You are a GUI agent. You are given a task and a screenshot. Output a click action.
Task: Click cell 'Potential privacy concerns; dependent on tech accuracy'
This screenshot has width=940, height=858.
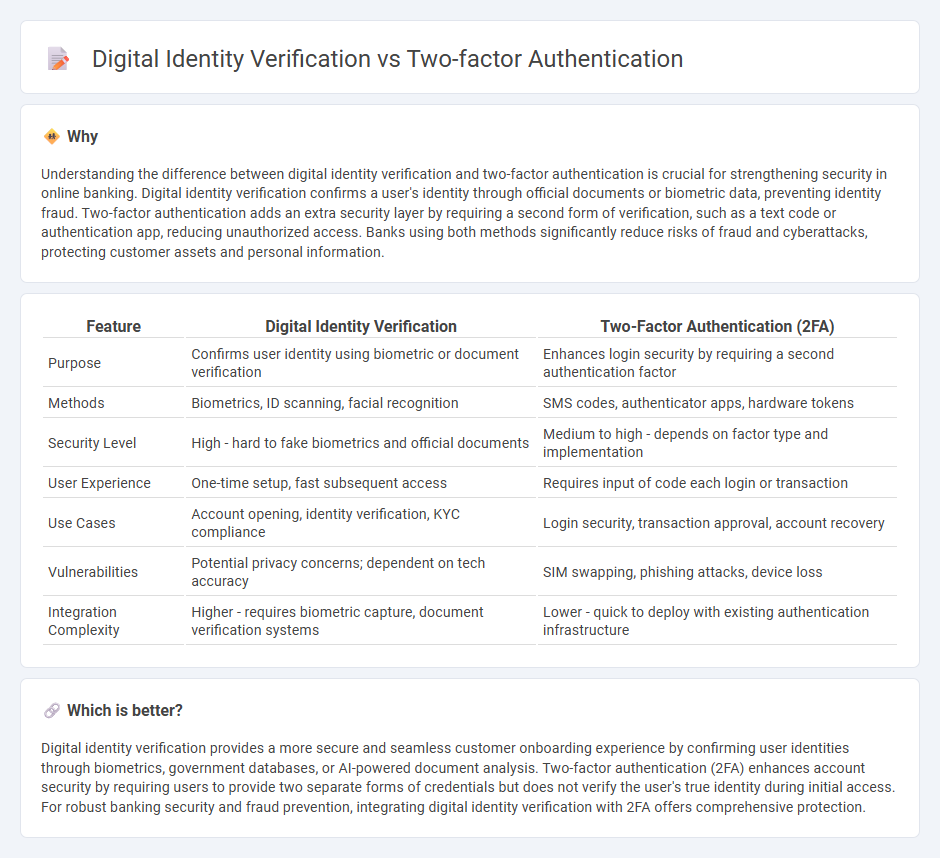pos(361,572)
